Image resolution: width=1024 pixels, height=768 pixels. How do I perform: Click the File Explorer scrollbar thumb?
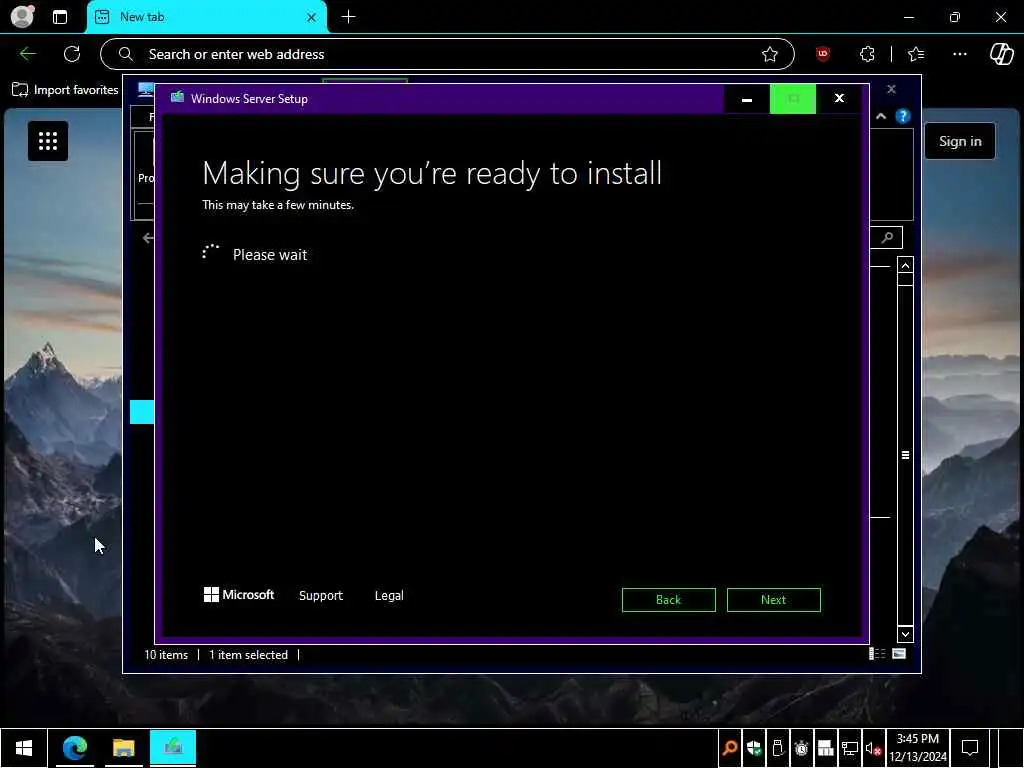coord(905,455)
